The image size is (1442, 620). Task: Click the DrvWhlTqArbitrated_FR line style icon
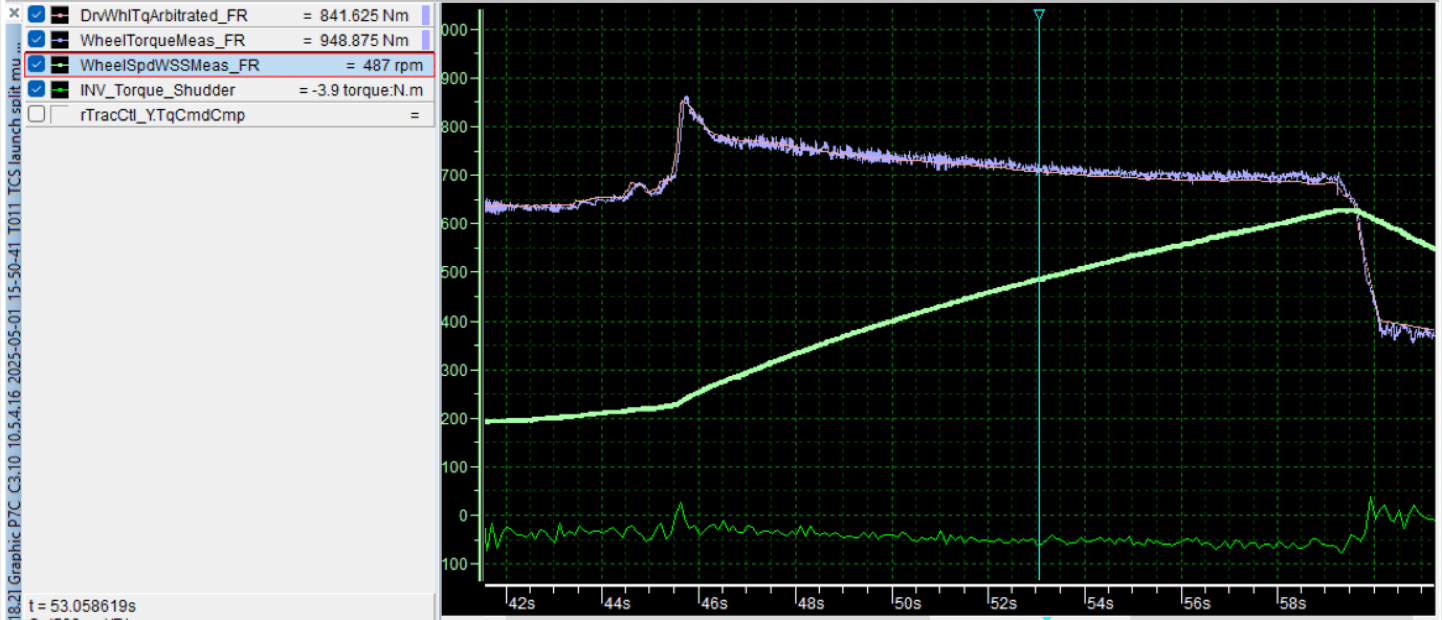coord(60,15)
